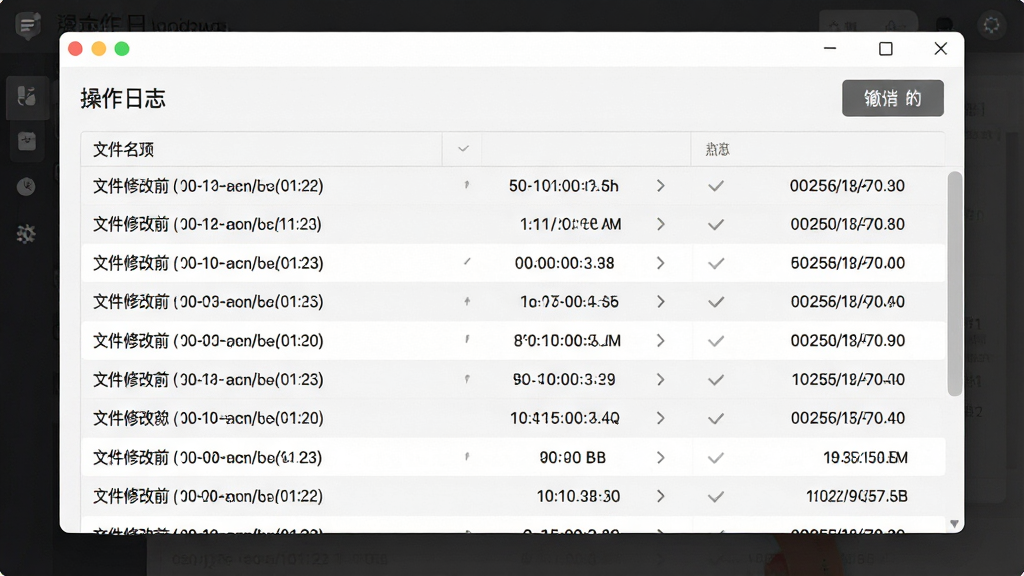Viewport: 1024px width, 576px height.
Task: Open the table header dropdown chevron
Action: (463, 149)
